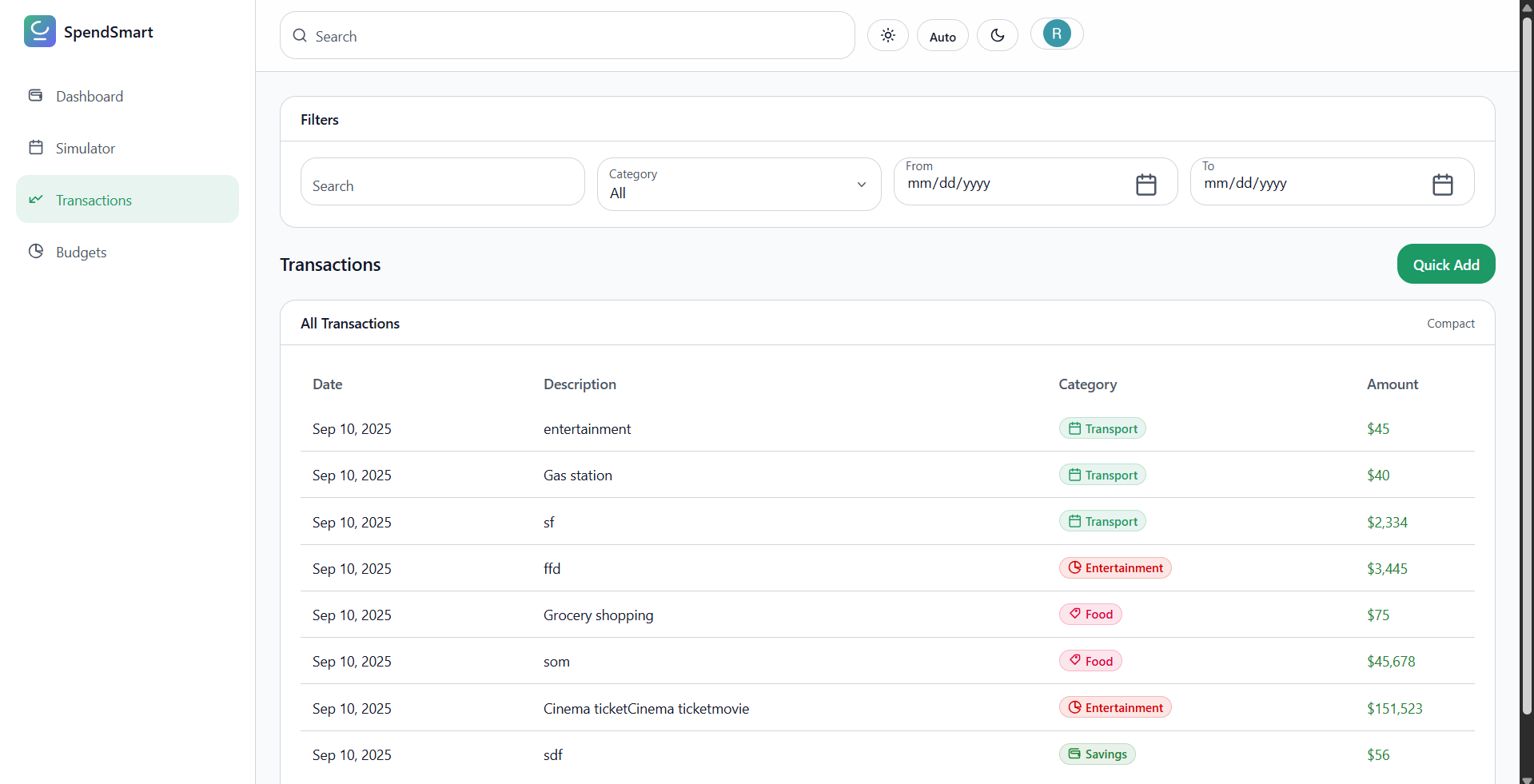The height and width of the screenshot is (784, 1534).
Task: Click the Transport badge on entertainment row
Action: click(1102, 428)
